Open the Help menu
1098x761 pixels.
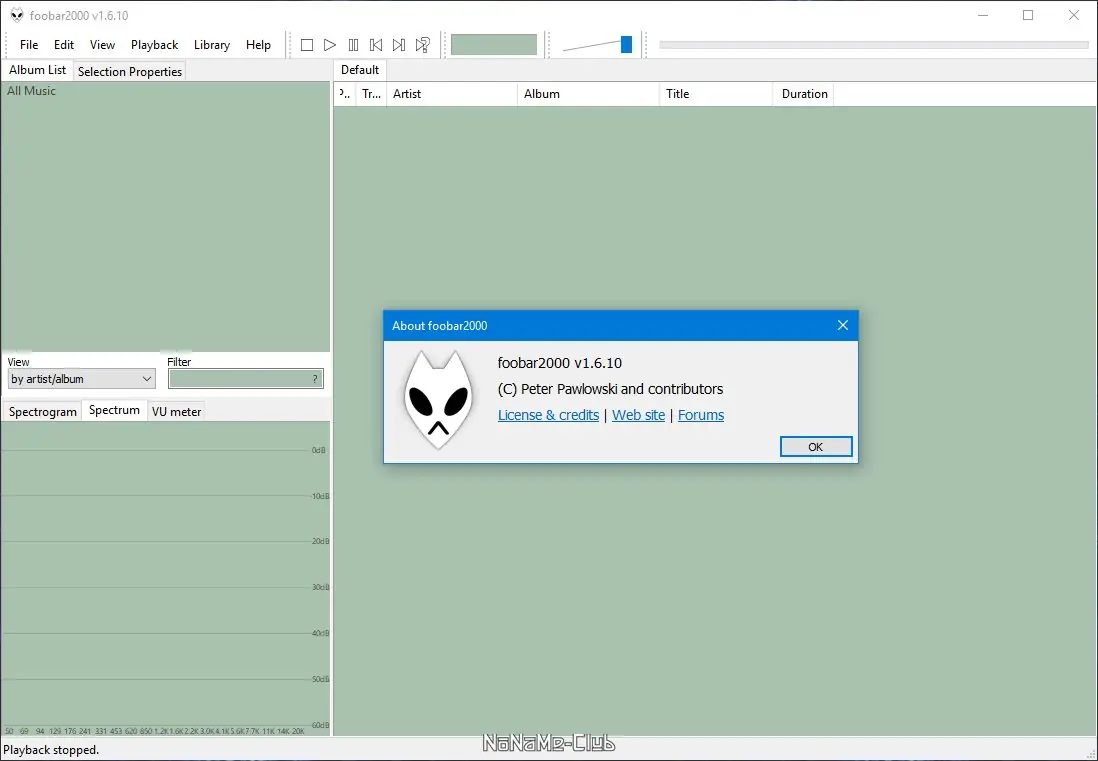point(258,45)
